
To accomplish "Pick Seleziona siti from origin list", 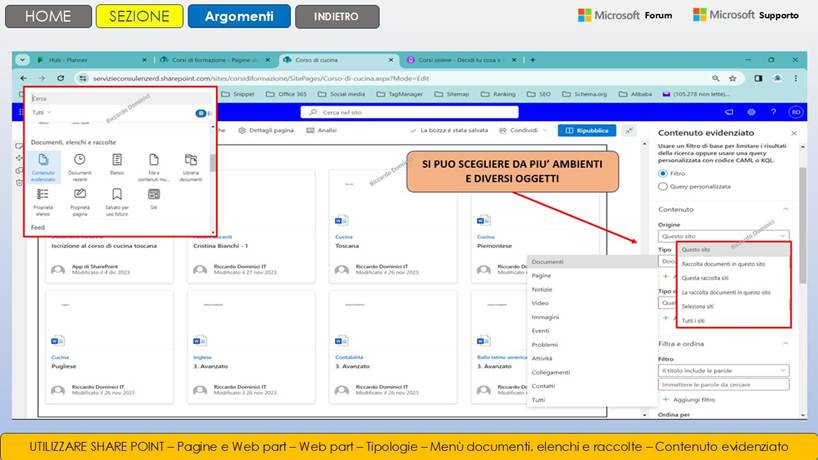I will 734,307.
